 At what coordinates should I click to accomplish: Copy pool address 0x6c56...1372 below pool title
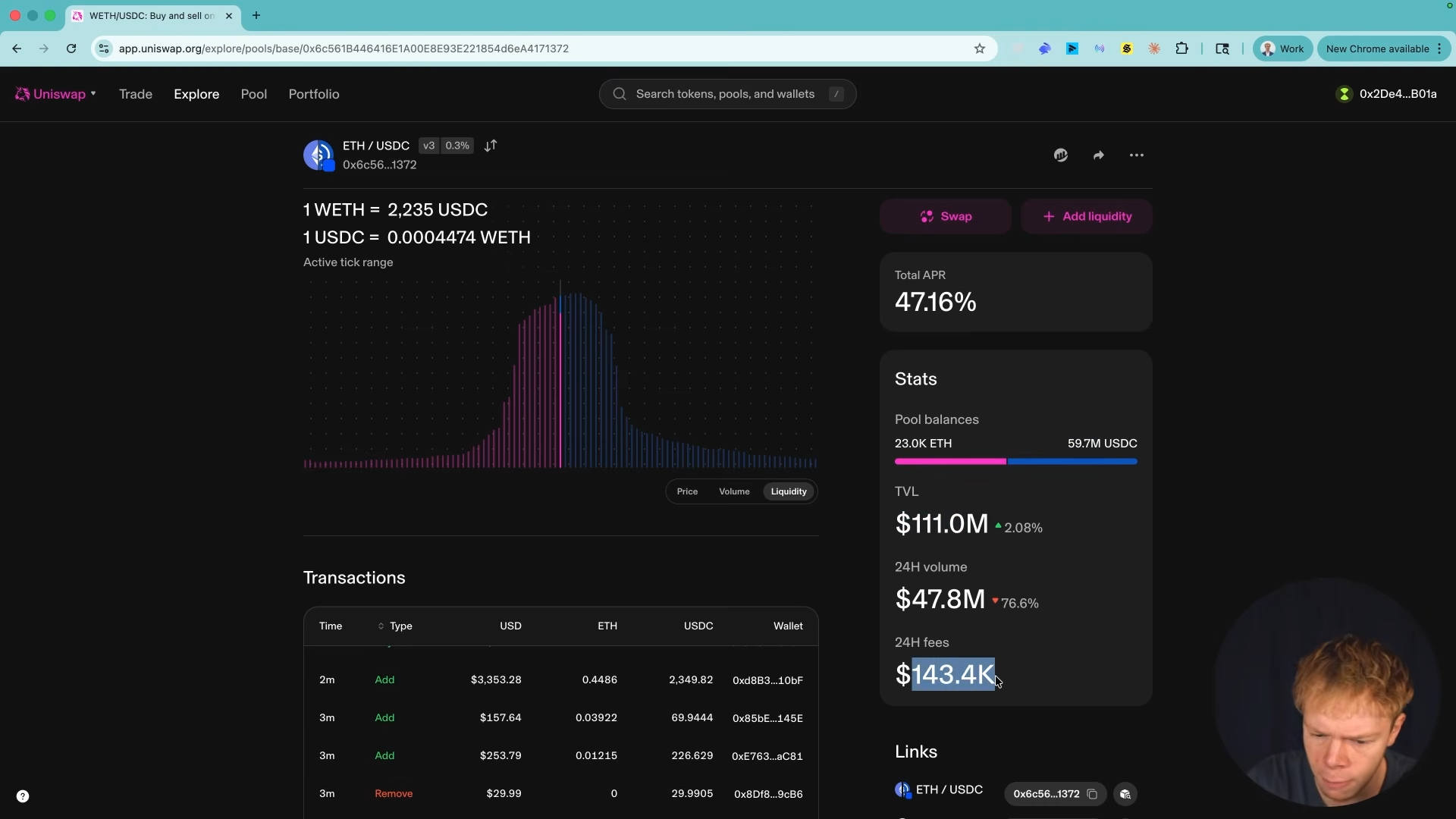click(x=380, y=165)
